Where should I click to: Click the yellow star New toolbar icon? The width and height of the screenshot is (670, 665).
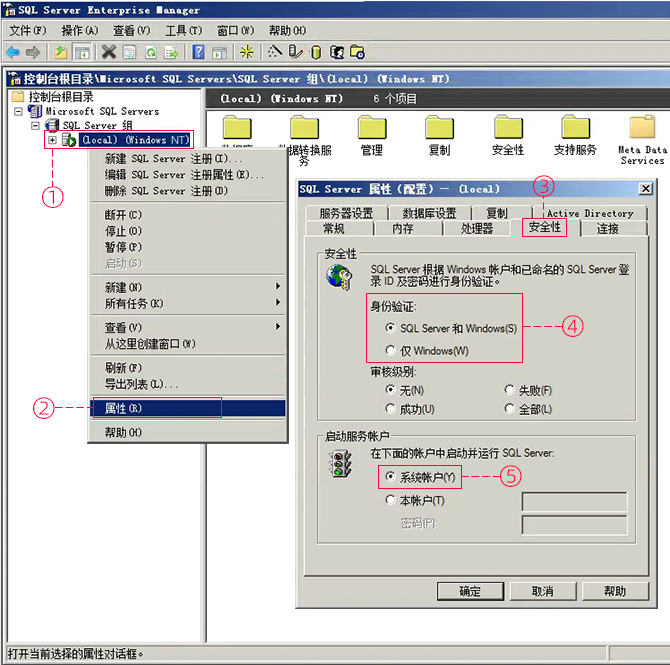[248, 52]
